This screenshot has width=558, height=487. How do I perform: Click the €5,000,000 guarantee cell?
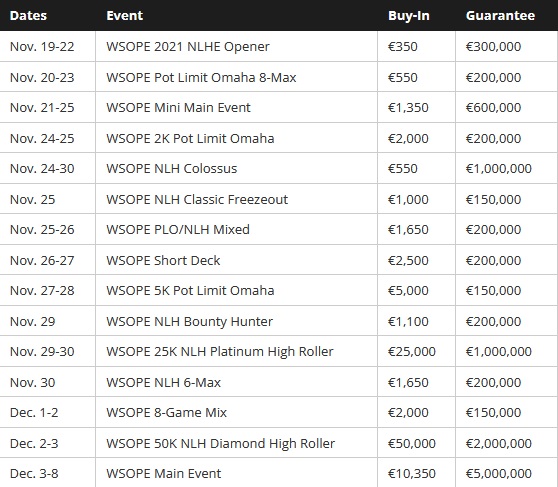[x=499, y=474]
